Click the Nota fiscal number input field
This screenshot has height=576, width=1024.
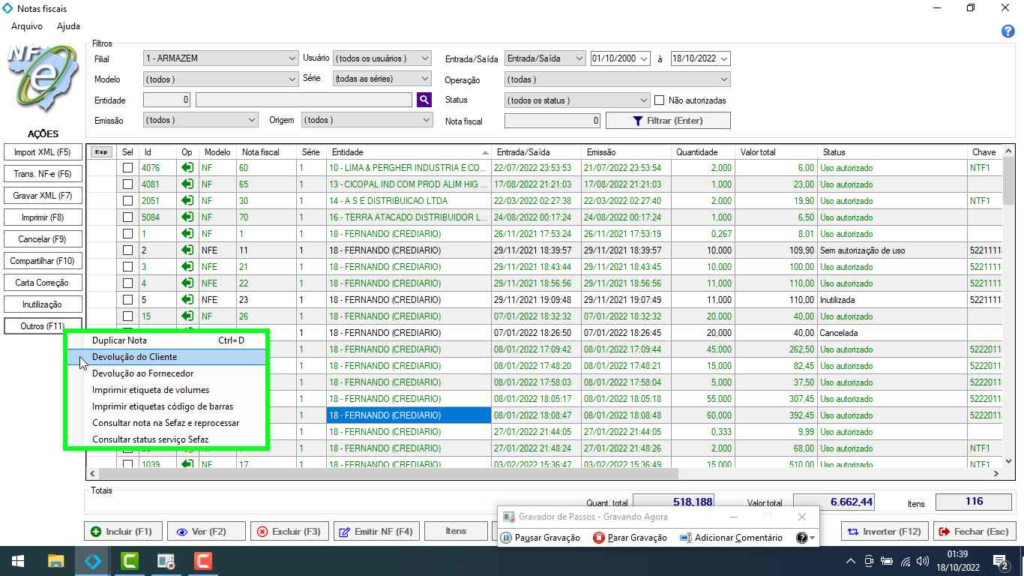[552, 121]
